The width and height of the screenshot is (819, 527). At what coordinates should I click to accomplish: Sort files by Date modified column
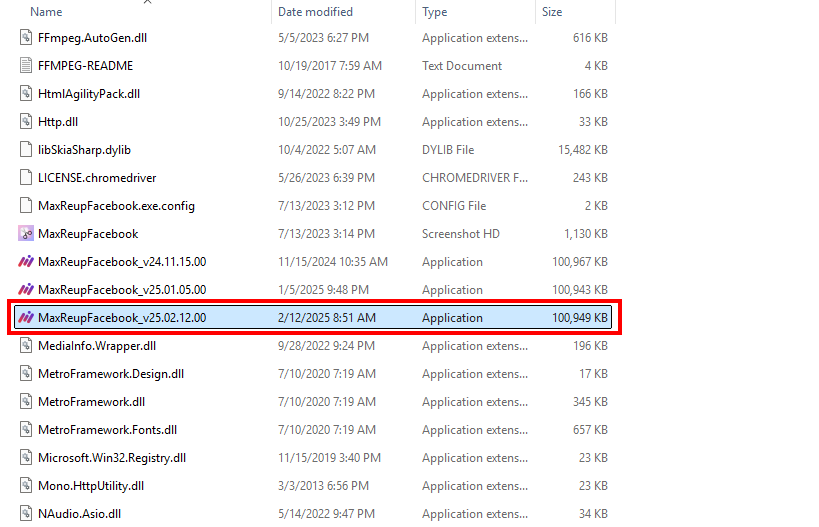[x=315, y=11]
